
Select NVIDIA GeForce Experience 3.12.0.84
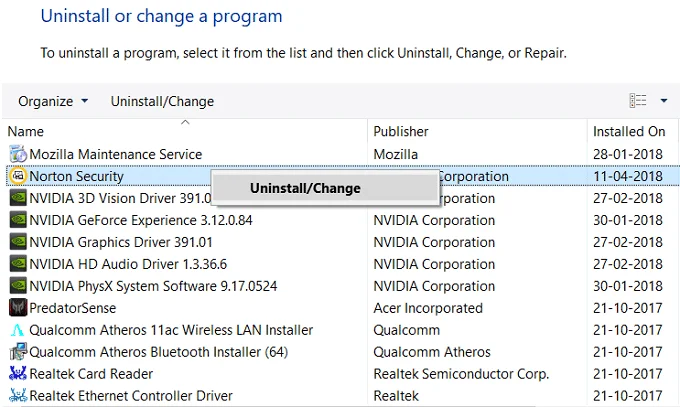pyautogui.click(x=141, y=220)
